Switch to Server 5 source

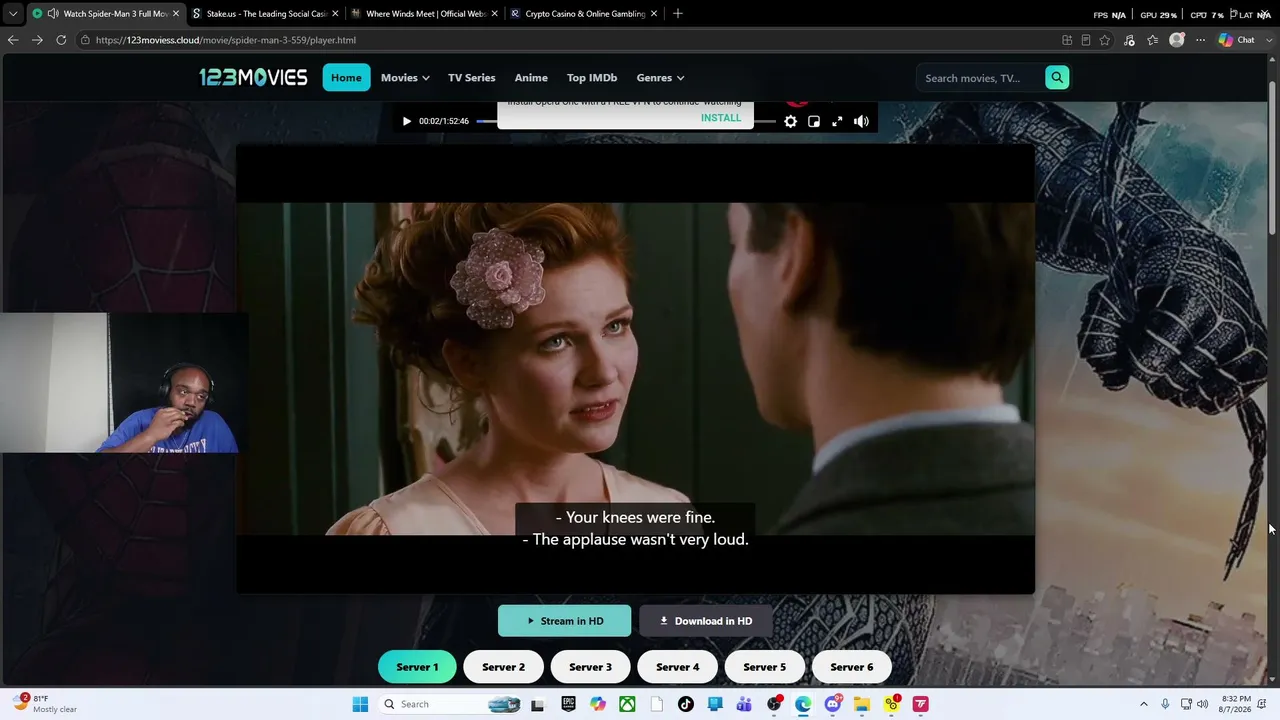click(x=764, y=667)
